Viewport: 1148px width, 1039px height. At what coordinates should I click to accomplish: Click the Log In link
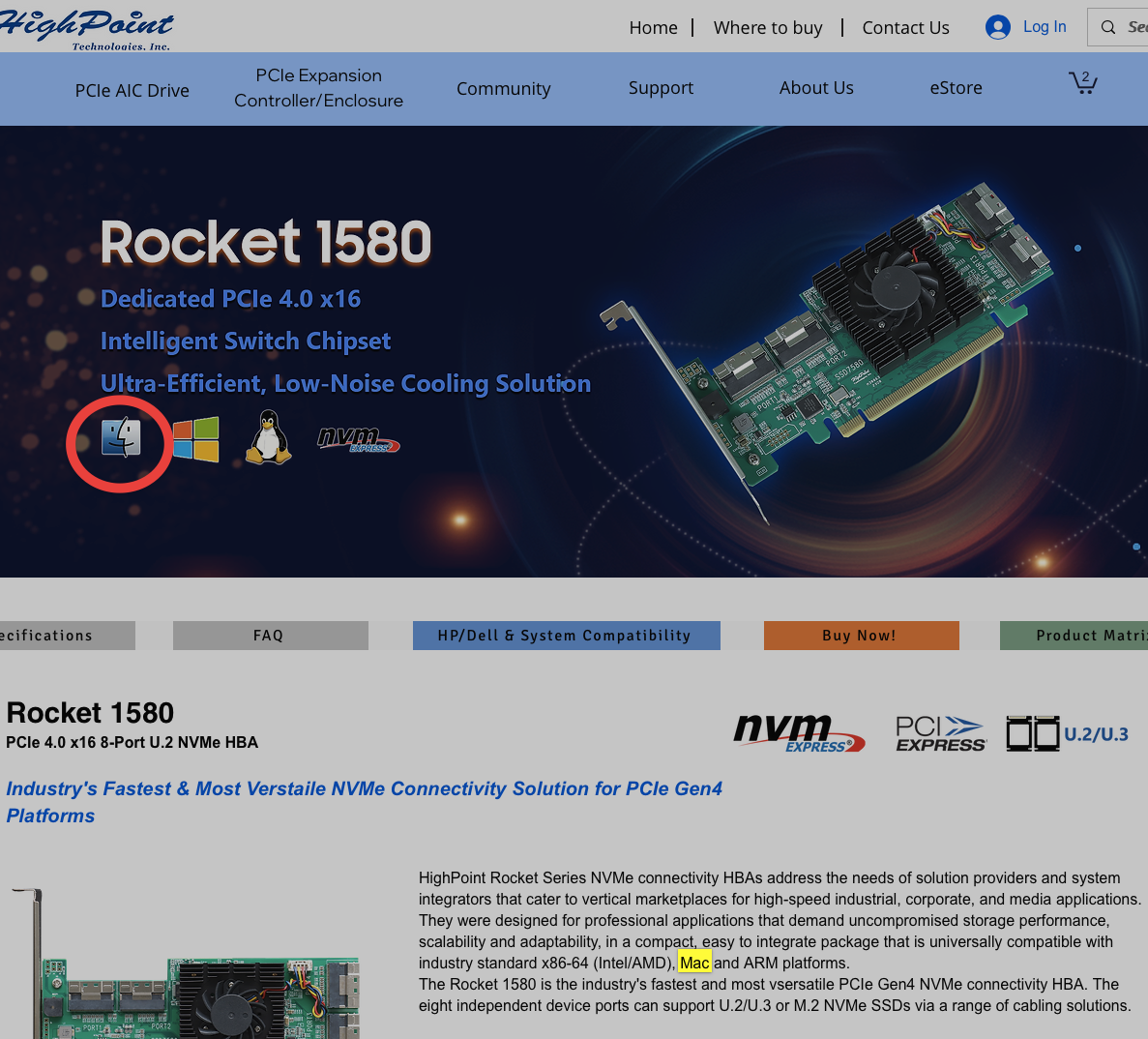(1045, 26)
